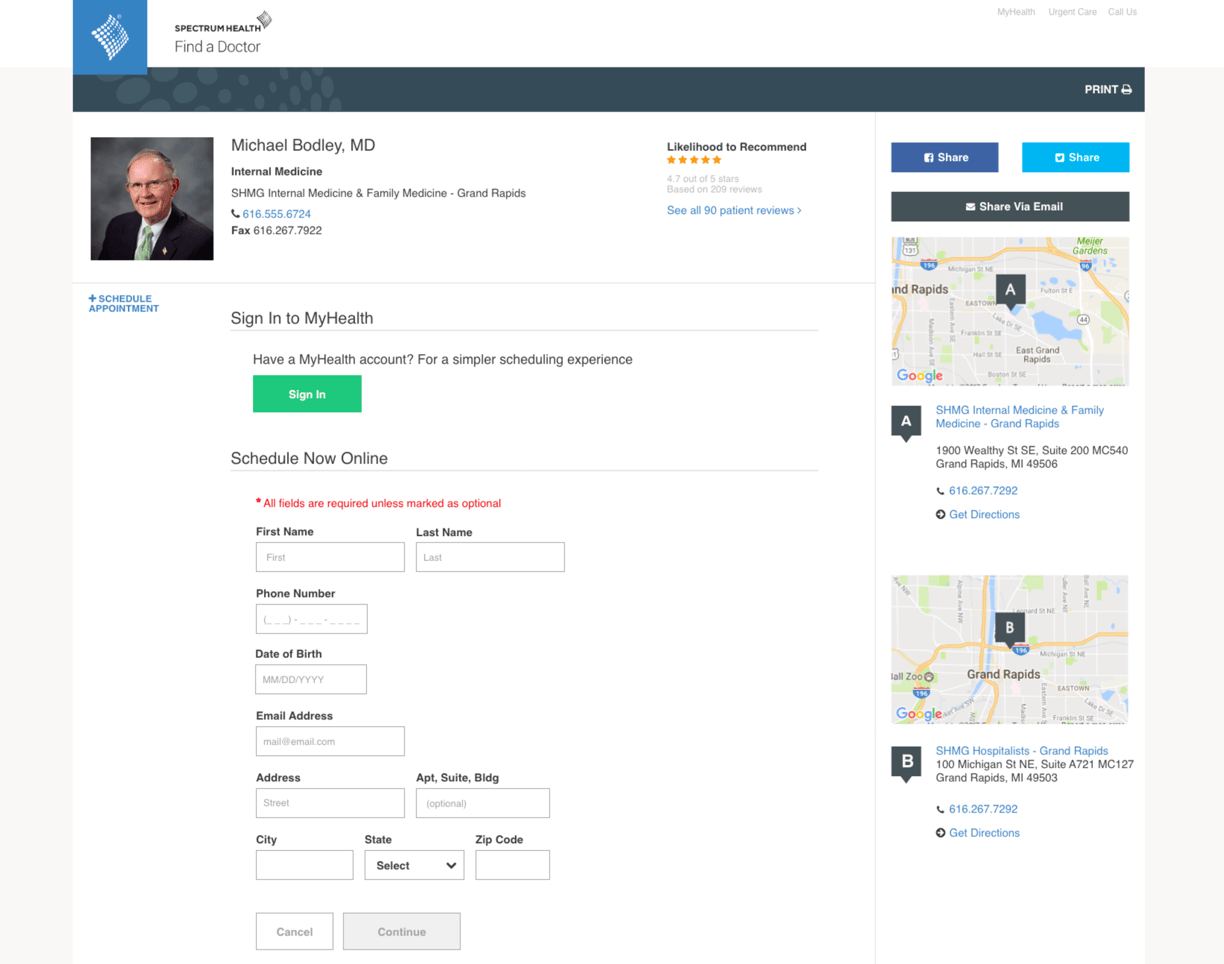Get Directions for location B

click(x=984, y=832)
